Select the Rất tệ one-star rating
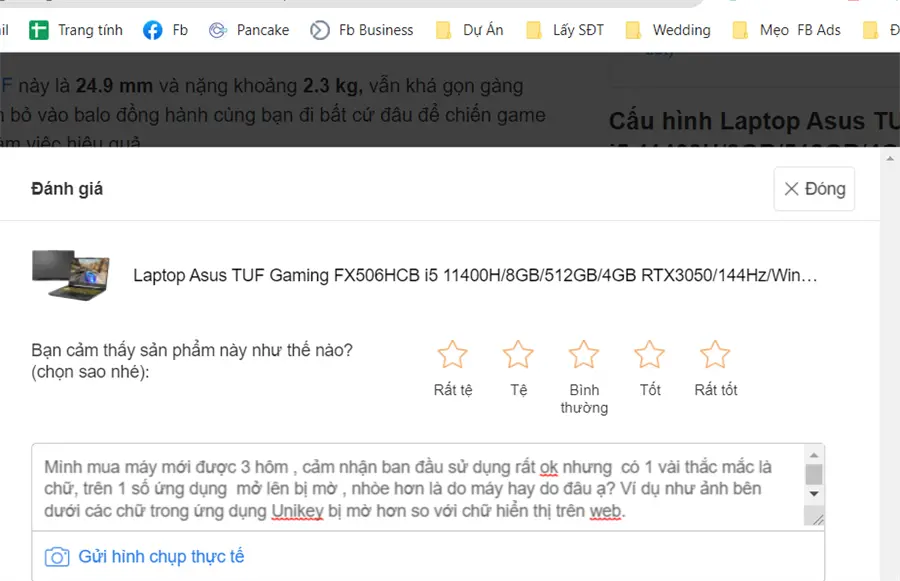Image resolution: width=900 pixels, height=581 pixels. point(453,355)
